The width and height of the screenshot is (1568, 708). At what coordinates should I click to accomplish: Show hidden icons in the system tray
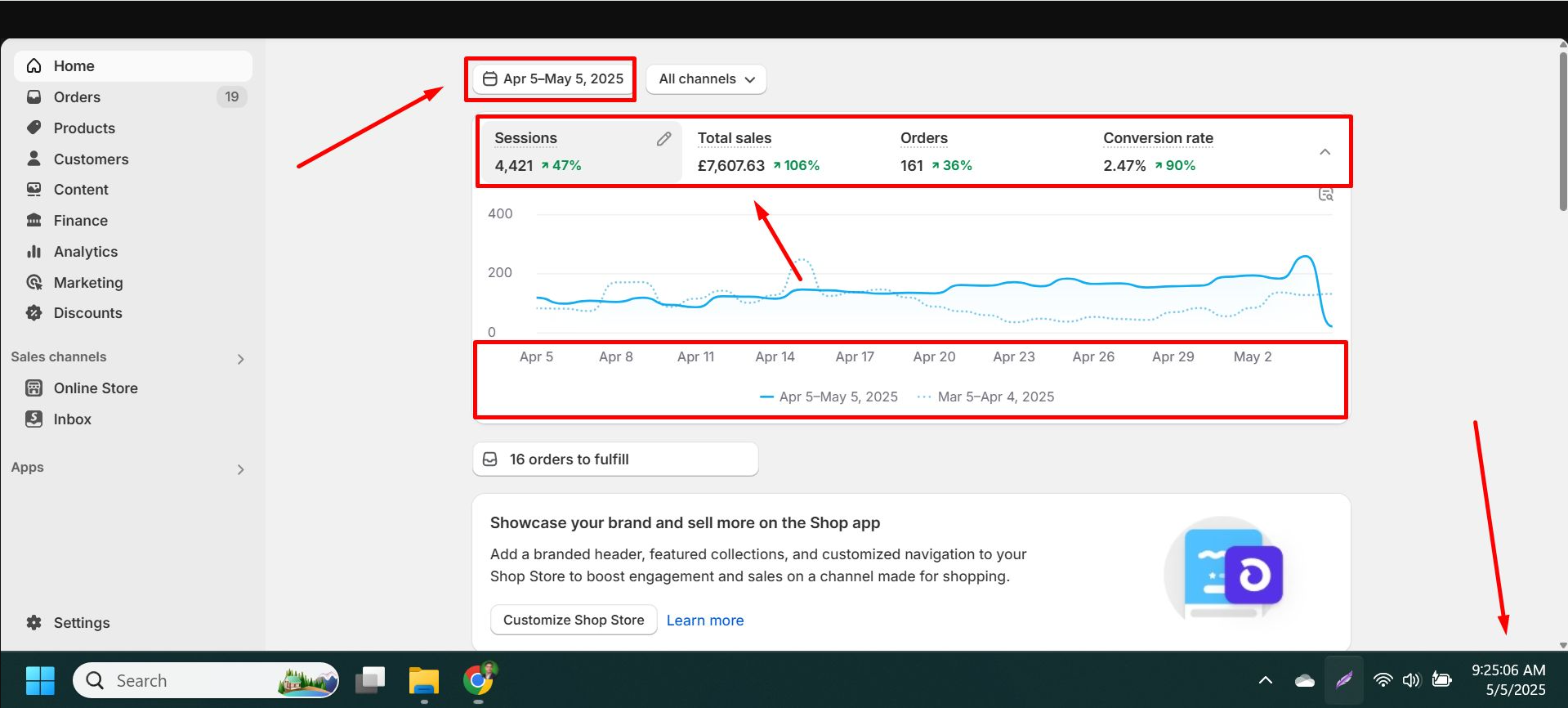1265,680
